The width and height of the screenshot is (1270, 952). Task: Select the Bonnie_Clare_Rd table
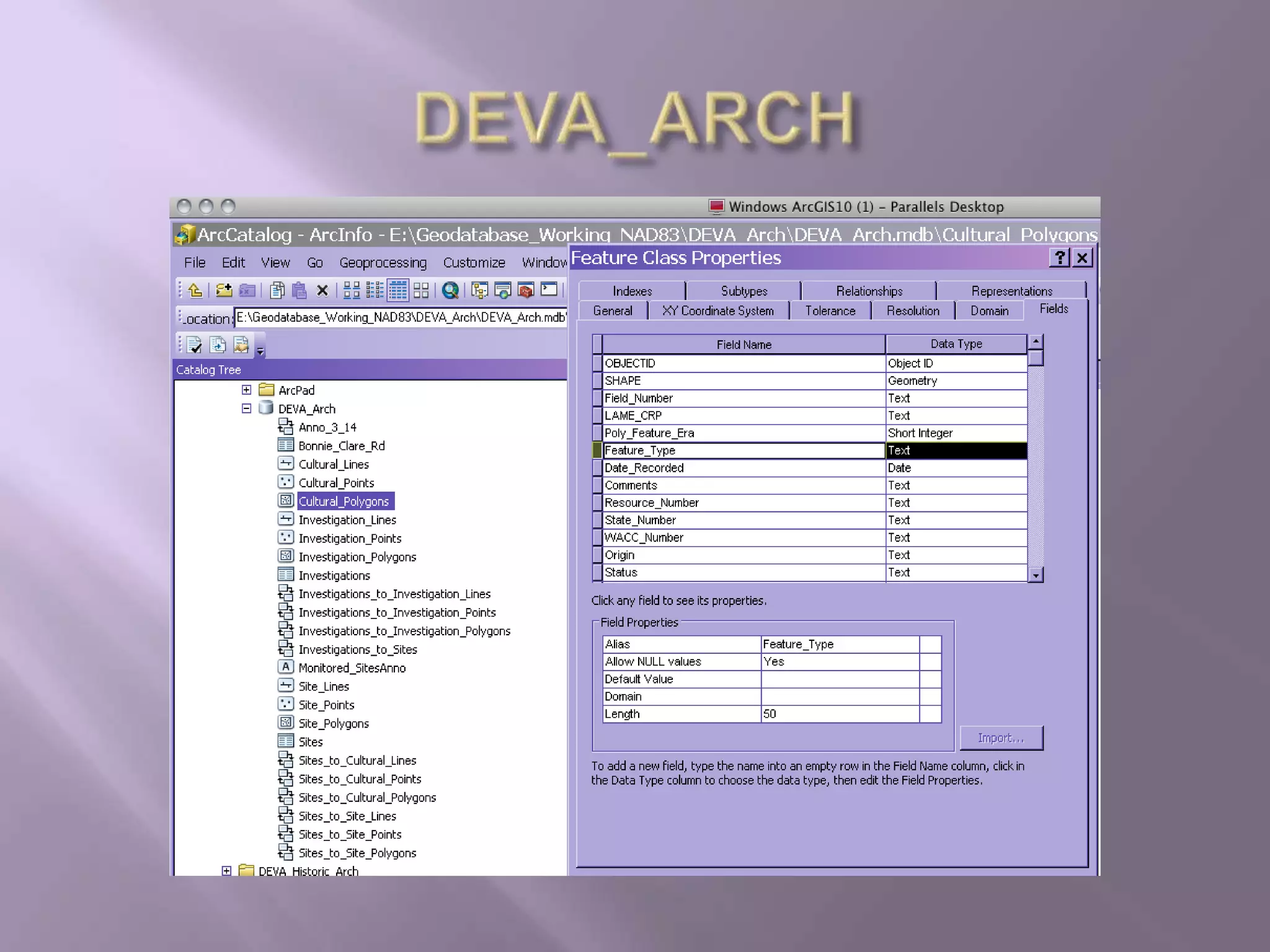[x=341, y=446]
